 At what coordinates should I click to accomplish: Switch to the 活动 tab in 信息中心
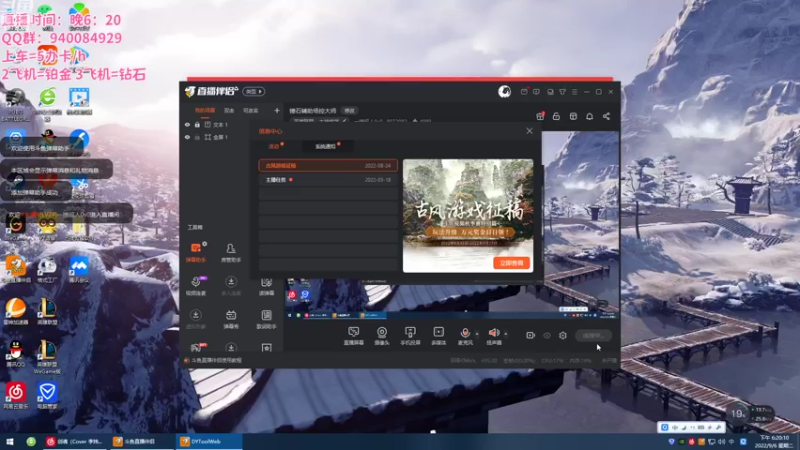[x=274, y=146]
